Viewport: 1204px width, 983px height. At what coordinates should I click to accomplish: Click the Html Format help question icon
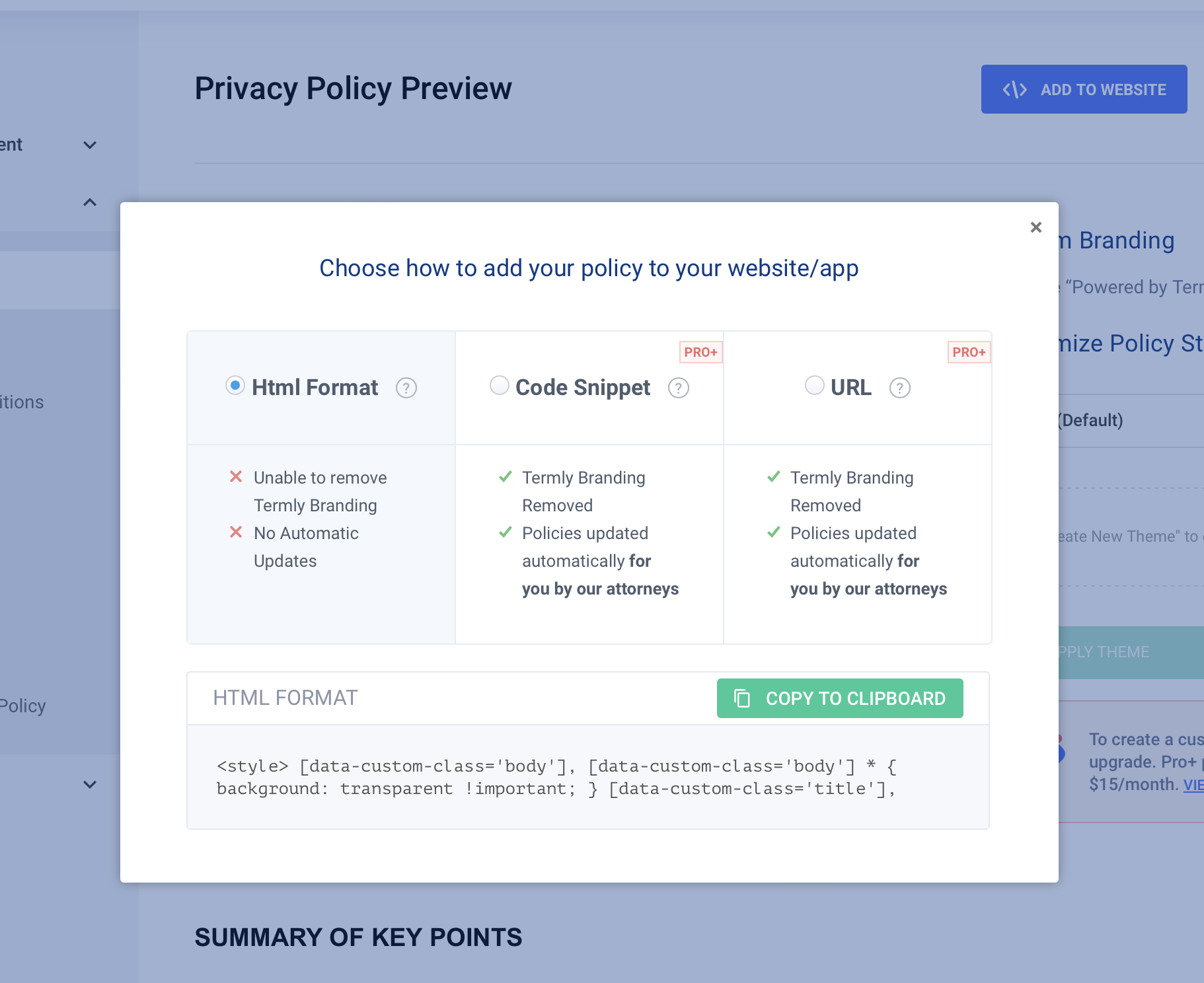pyautogui.click(x=406, y=388)
